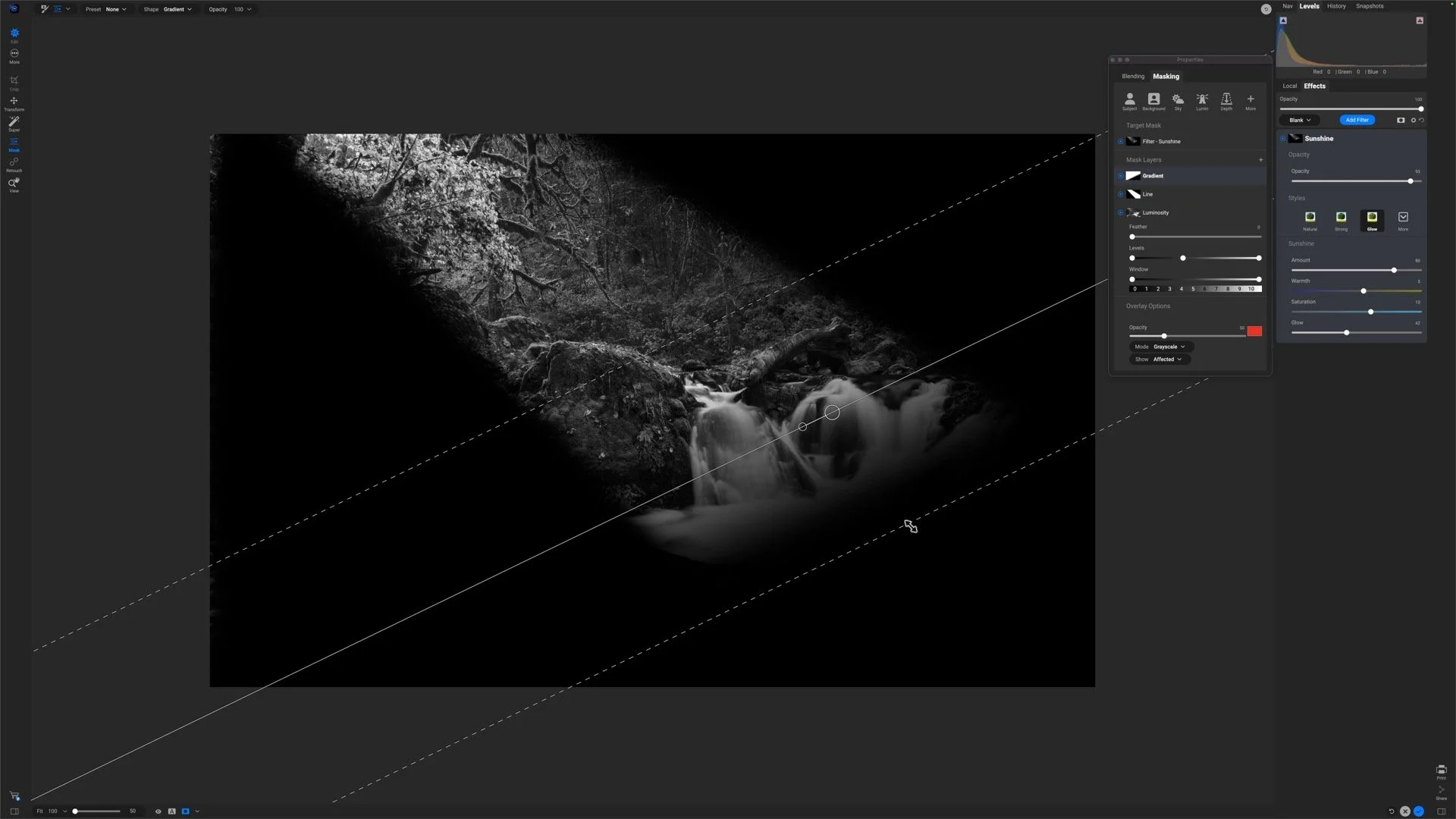Click the Lumin mask icon
This screenshot has width=1456, height=819.
pyautogui.click(x=1202, y=101)
